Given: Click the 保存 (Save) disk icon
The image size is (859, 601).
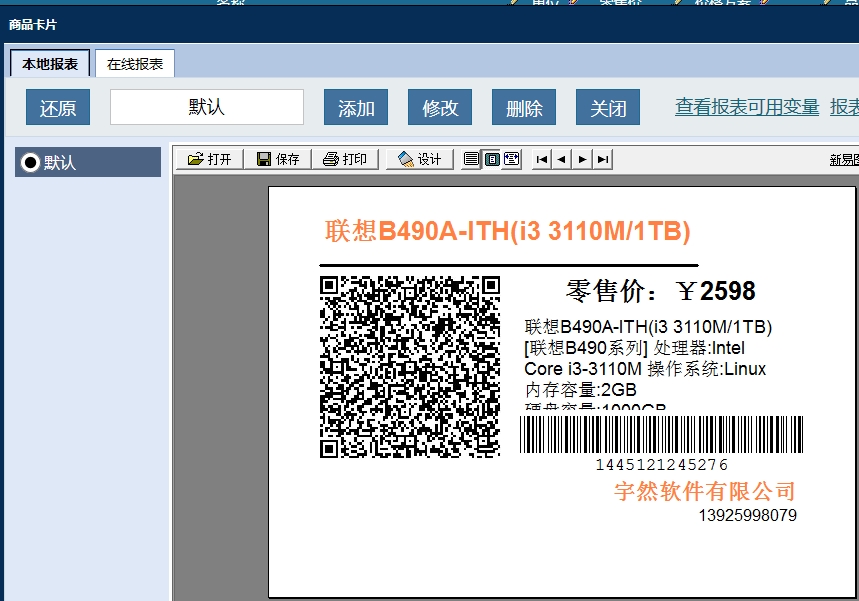Looking at the screenshot, I should 277,159.
